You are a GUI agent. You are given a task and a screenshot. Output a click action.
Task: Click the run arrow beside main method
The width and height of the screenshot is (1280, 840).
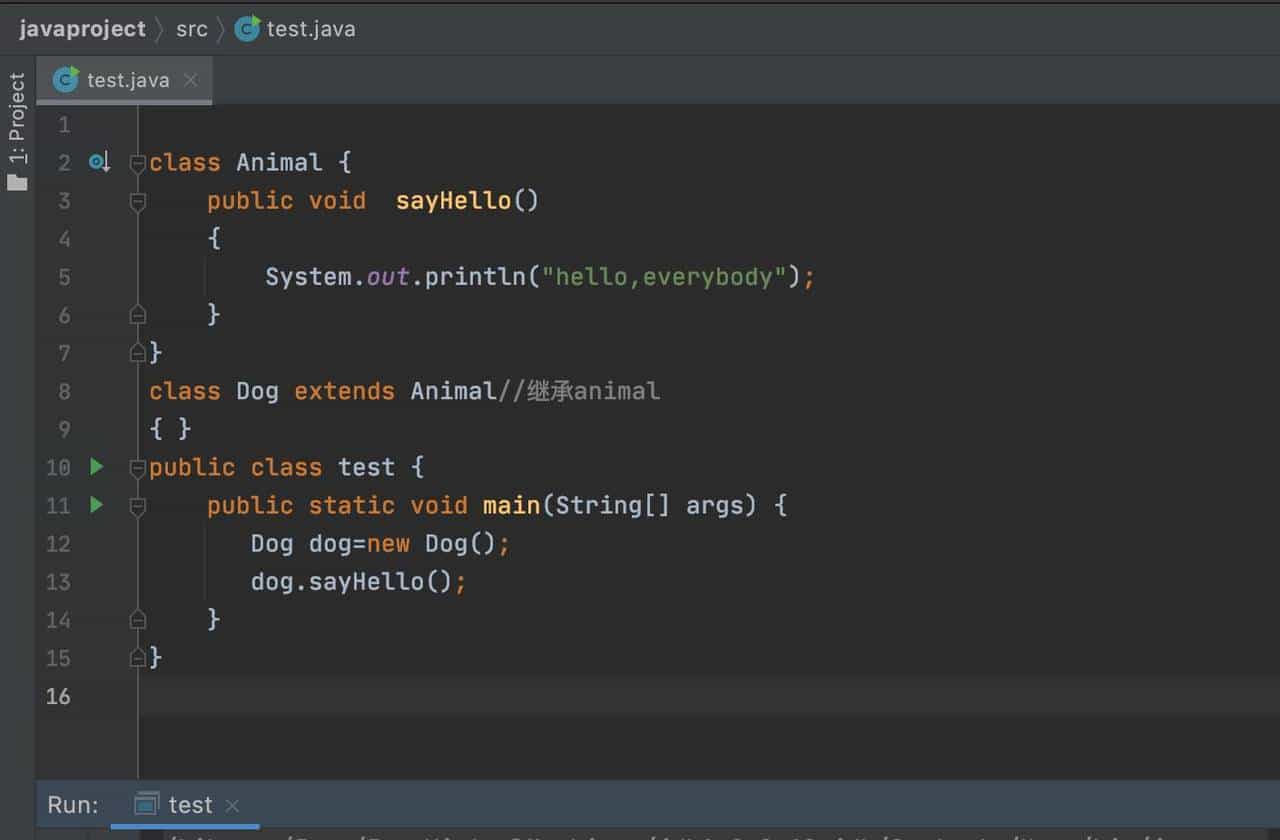click(96, 505)
